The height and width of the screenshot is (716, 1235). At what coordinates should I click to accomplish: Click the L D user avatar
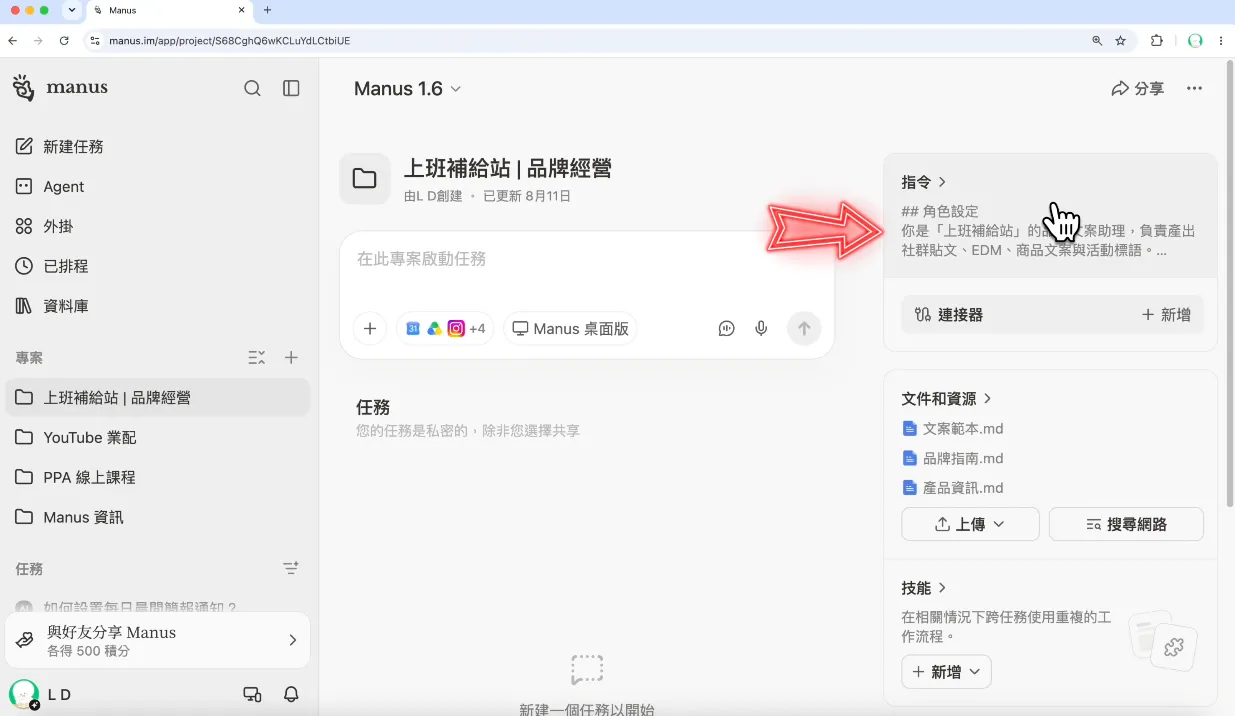point(23,694)
